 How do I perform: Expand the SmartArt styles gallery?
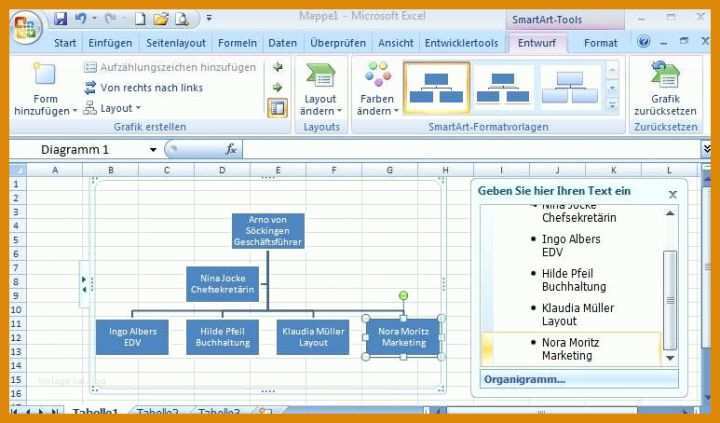(x=612, y=106)
